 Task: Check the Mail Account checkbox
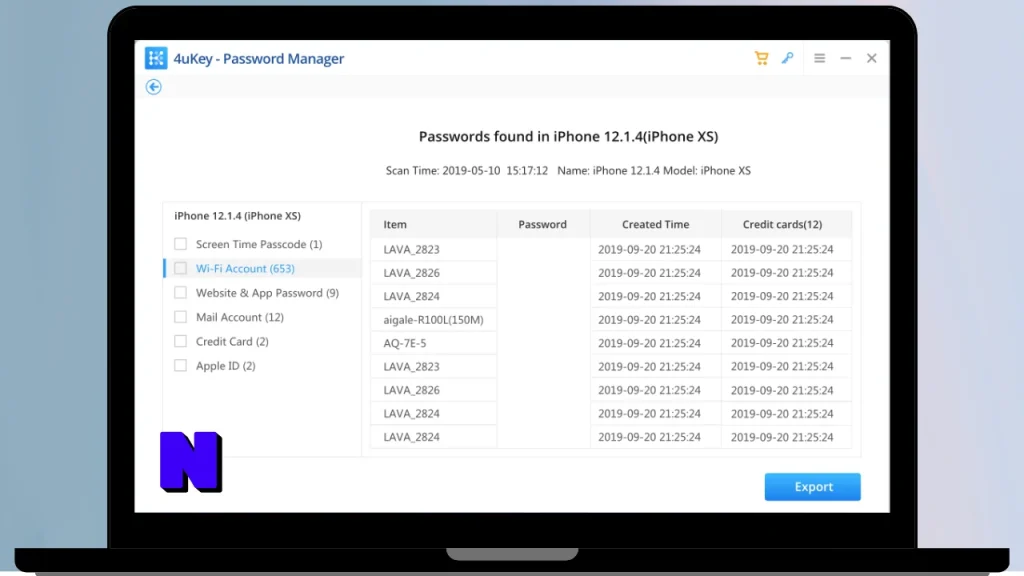[x=180, y=317]
